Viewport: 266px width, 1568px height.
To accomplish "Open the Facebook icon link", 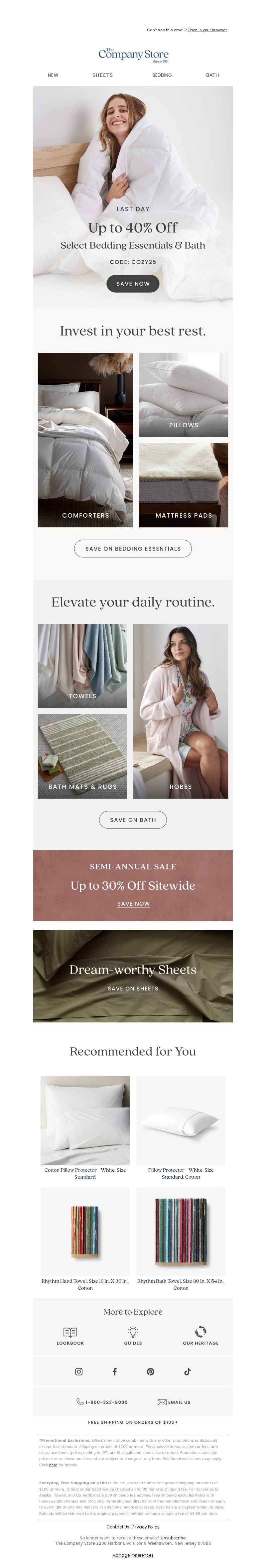I will click(114, 1372).
